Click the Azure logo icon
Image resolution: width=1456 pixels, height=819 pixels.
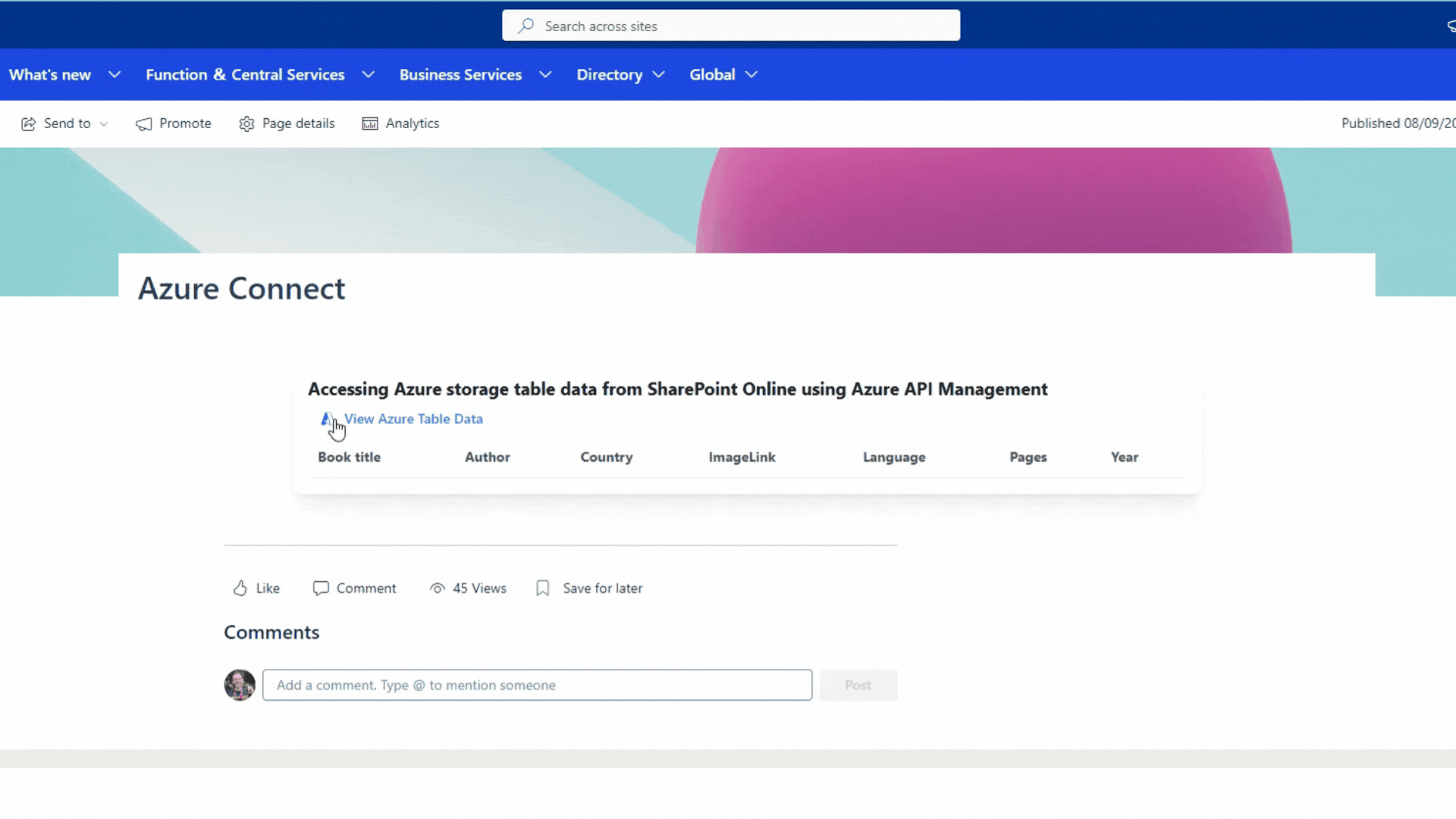coord(327,419)
